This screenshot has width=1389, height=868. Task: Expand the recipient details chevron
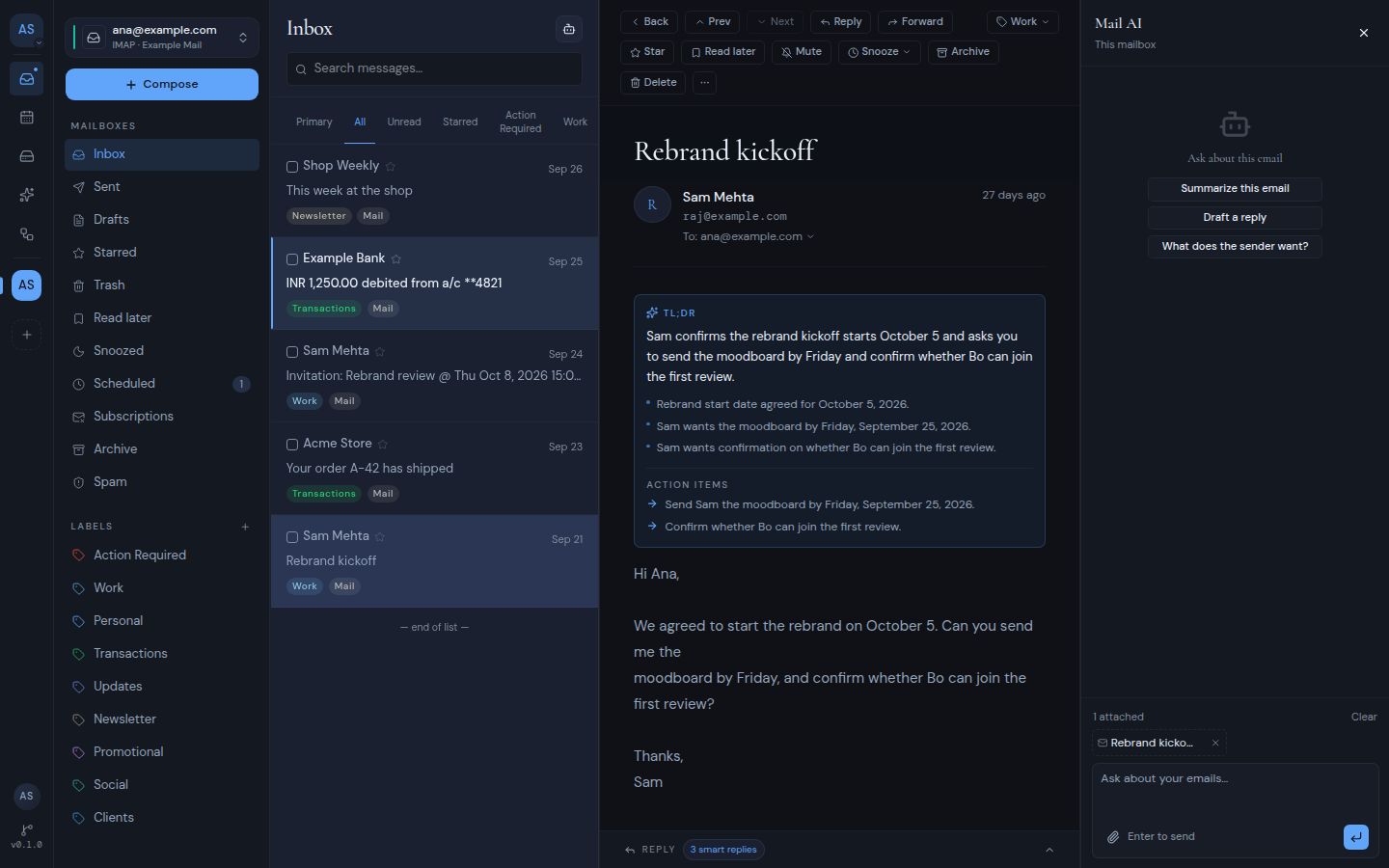click(x=810, y=237)
